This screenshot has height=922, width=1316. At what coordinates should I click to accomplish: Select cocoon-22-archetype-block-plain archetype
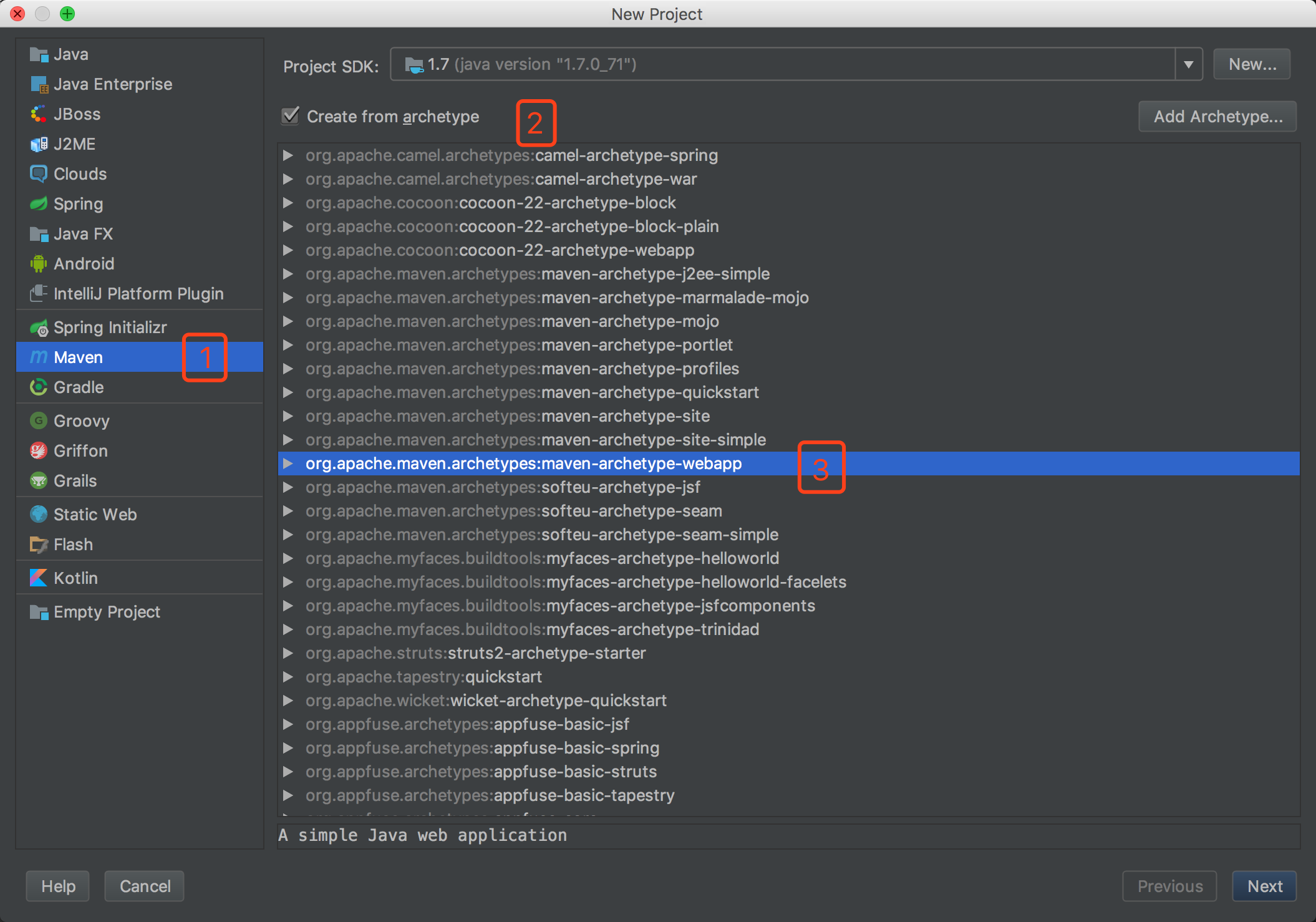point(512,226)
